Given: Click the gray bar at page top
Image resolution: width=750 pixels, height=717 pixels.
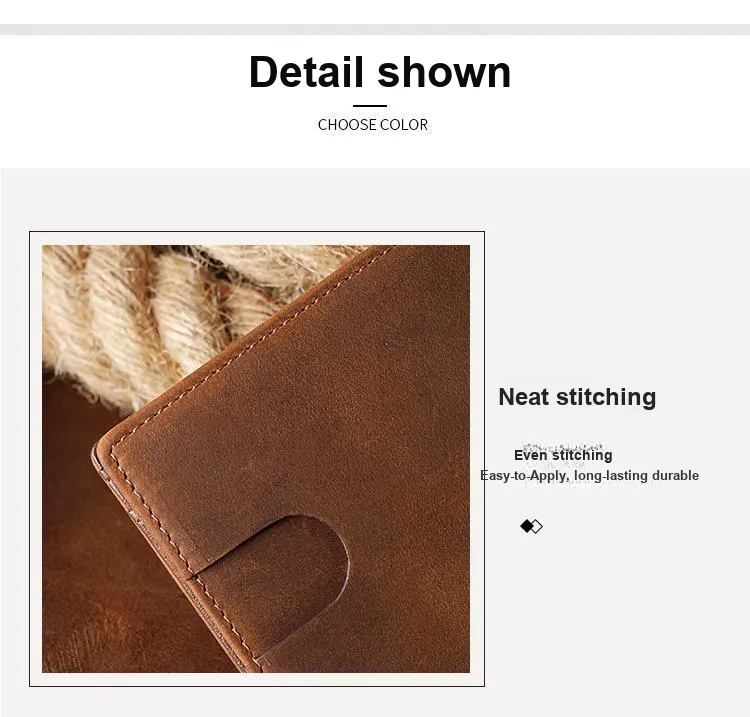Looking at the screenshot, I should coord(375,29).
